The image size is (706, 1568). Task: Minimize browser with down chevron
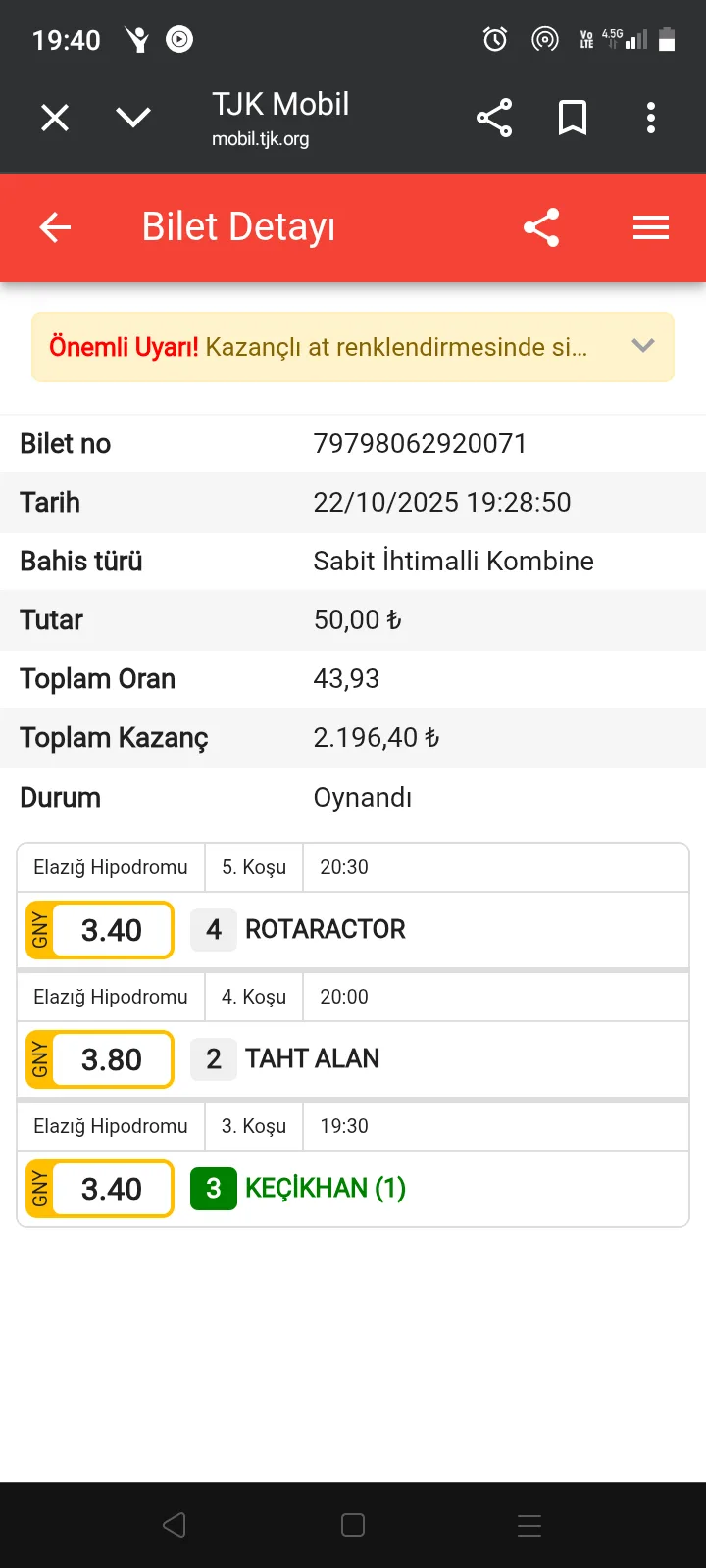133,119
